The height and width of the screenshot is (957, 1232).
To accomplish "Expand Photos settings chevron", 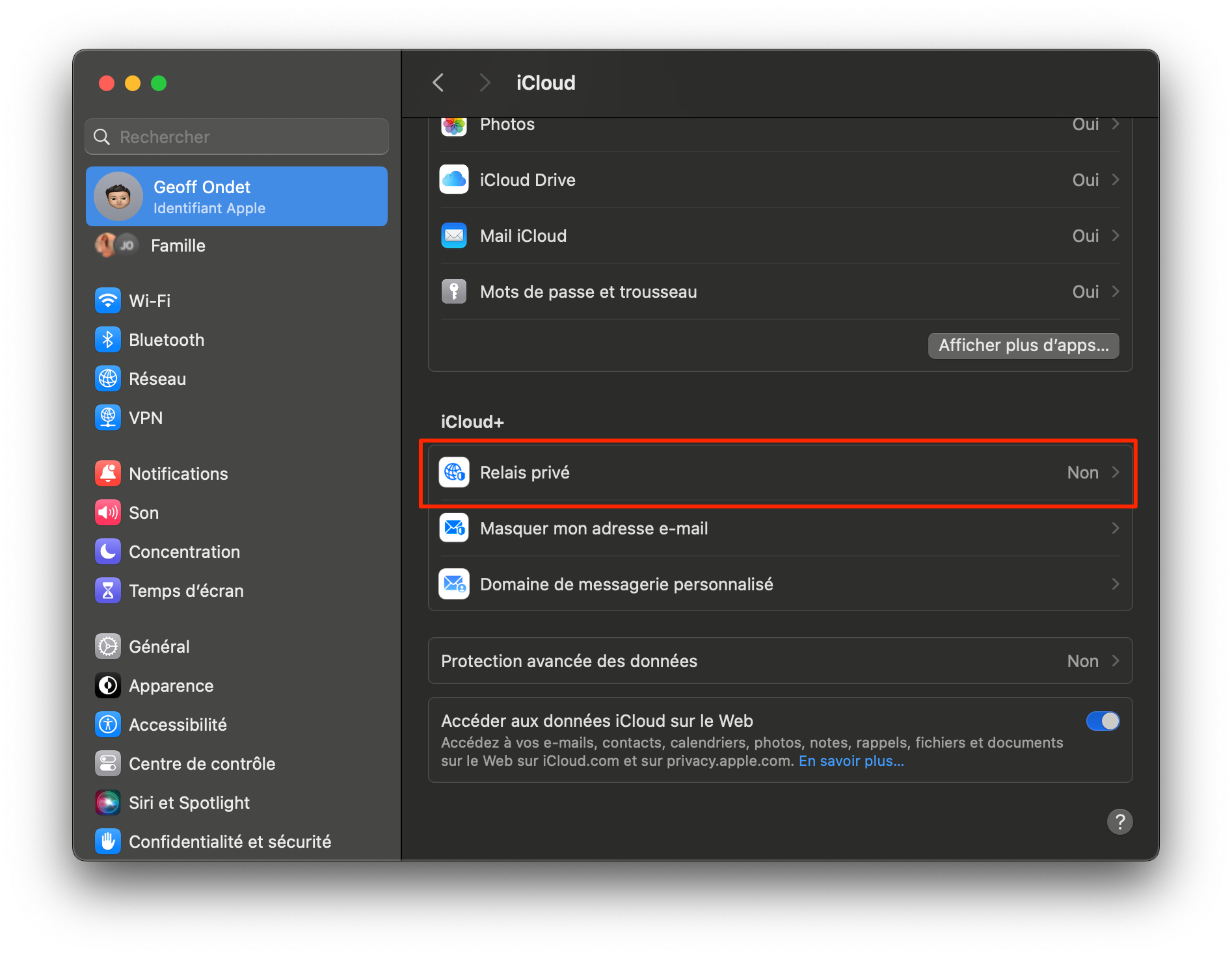I will pos(1116,124).
